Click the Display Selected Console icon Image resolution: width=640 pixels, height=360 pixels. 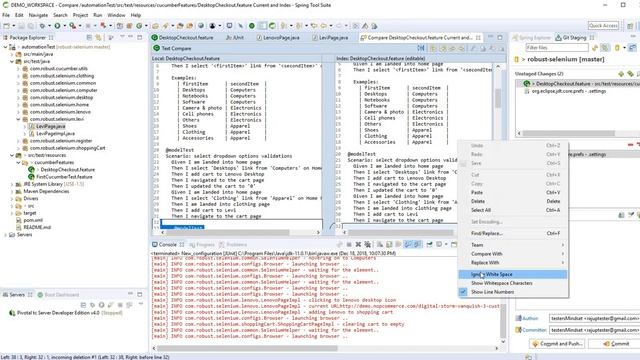click(440, 244)
